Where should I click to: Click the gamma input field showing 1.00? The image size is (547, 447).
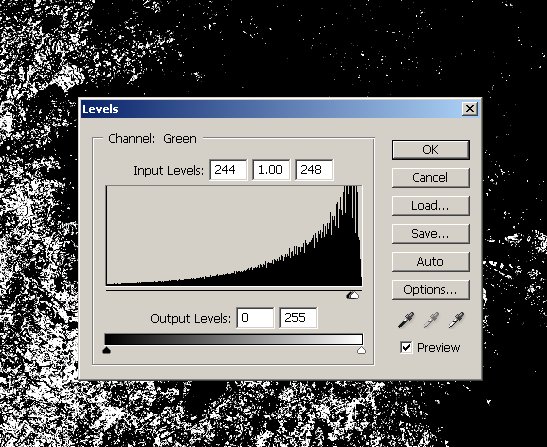[x=271, y=170]
